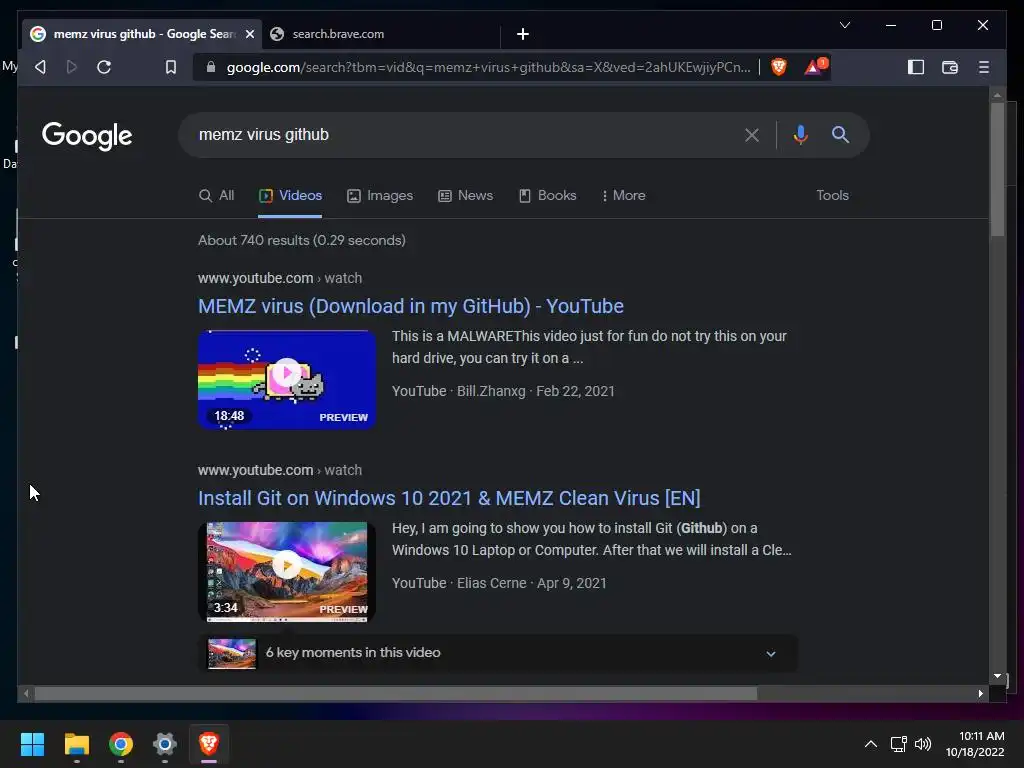Toggle the browser sidebar panel icon
Viewport: 1024px width, 768px height.
916,67
